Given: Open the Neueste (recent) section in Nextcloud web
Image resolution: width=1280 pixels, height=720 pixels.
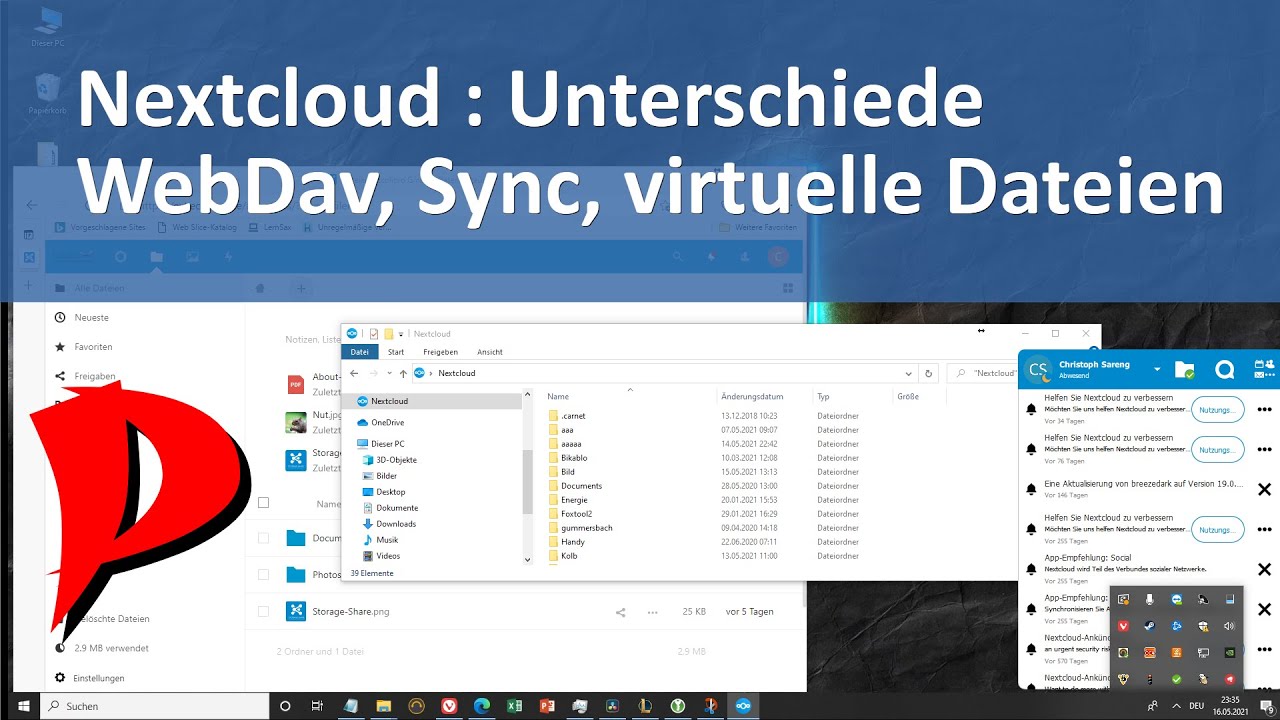Looking at the screenshot, I should tap(91, 318).
